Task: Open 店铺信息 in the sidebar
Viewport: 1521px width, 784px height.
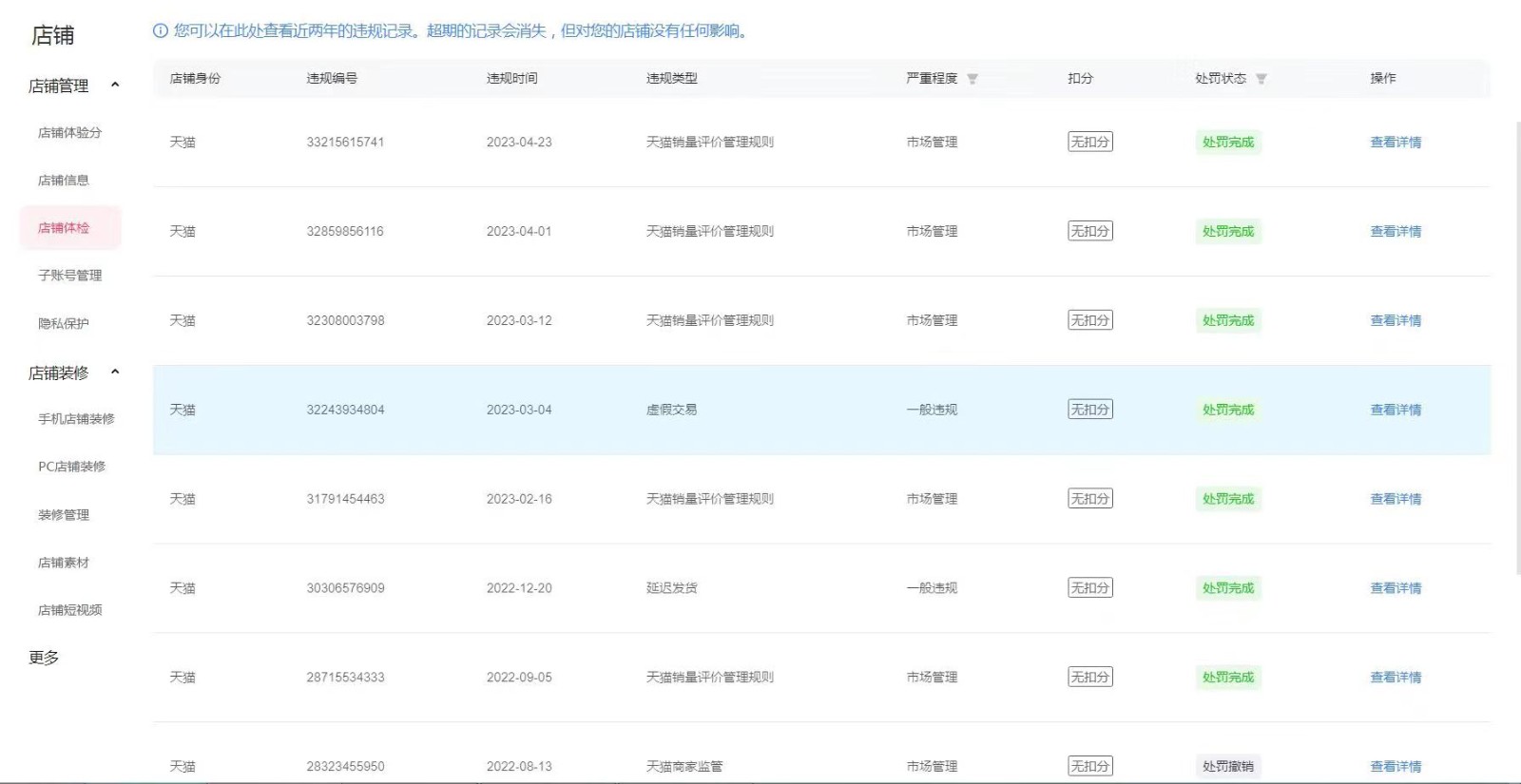Action: (x=64, y=181)
